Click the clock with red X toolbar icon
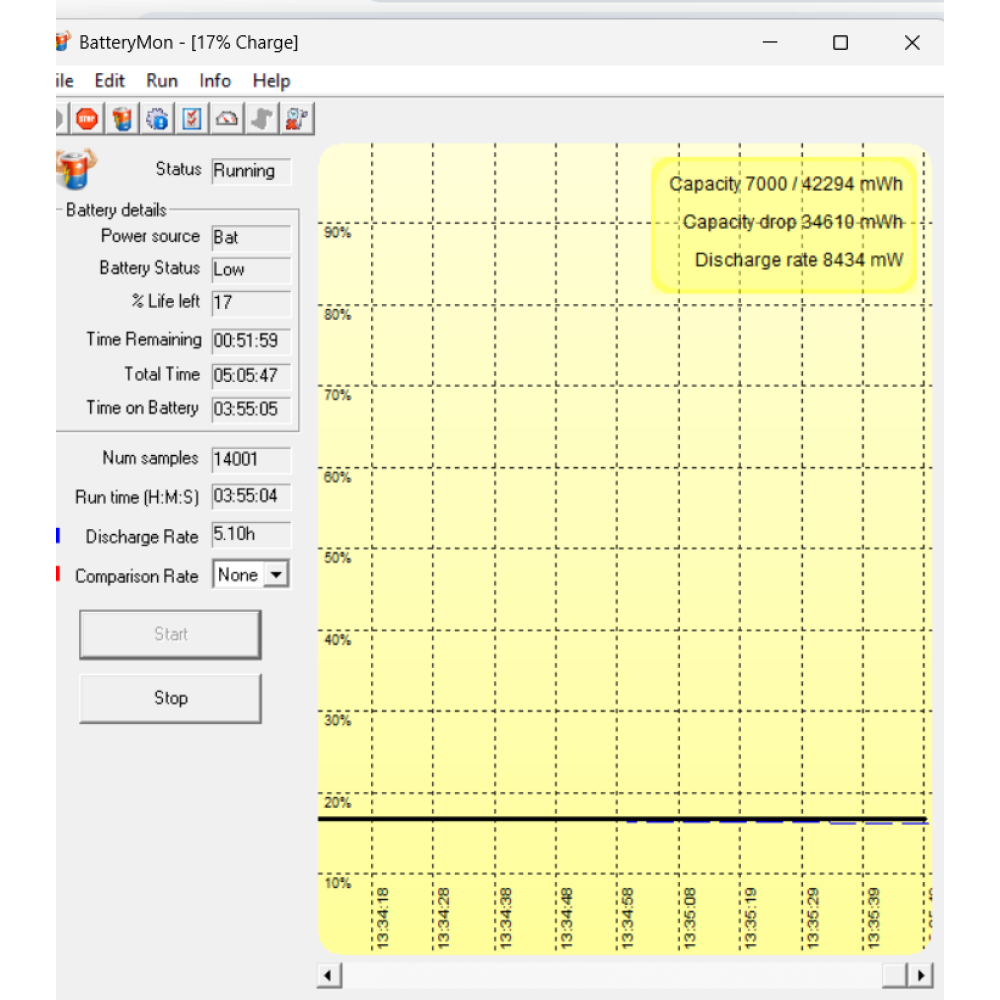 pyautogui.click(x=297, y=119)
